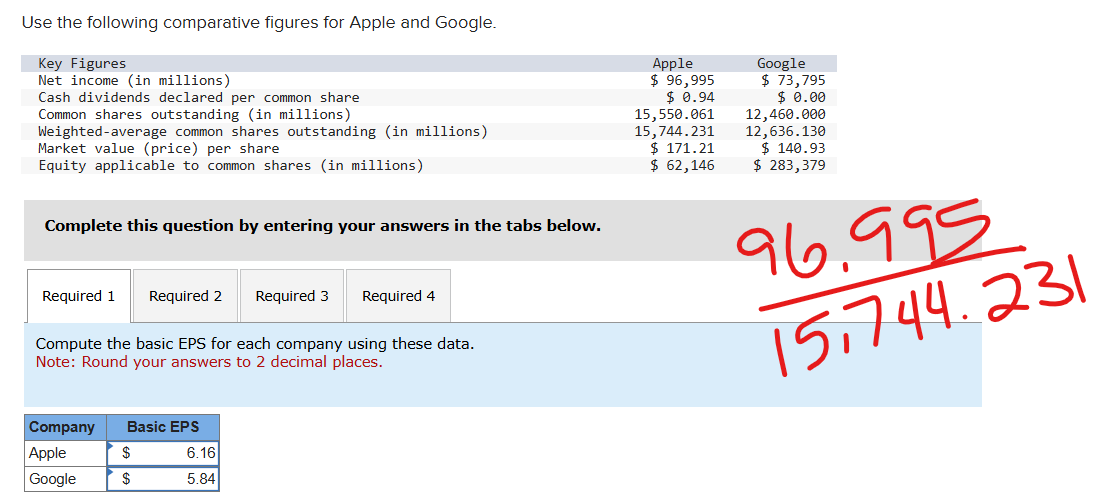Switch to the Required 2 tab

pos(185,296)
